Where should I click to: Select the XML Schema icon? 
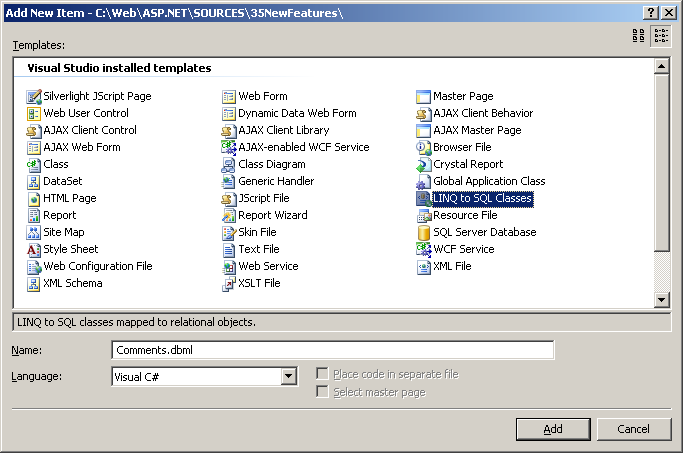[x=34, y=283]
